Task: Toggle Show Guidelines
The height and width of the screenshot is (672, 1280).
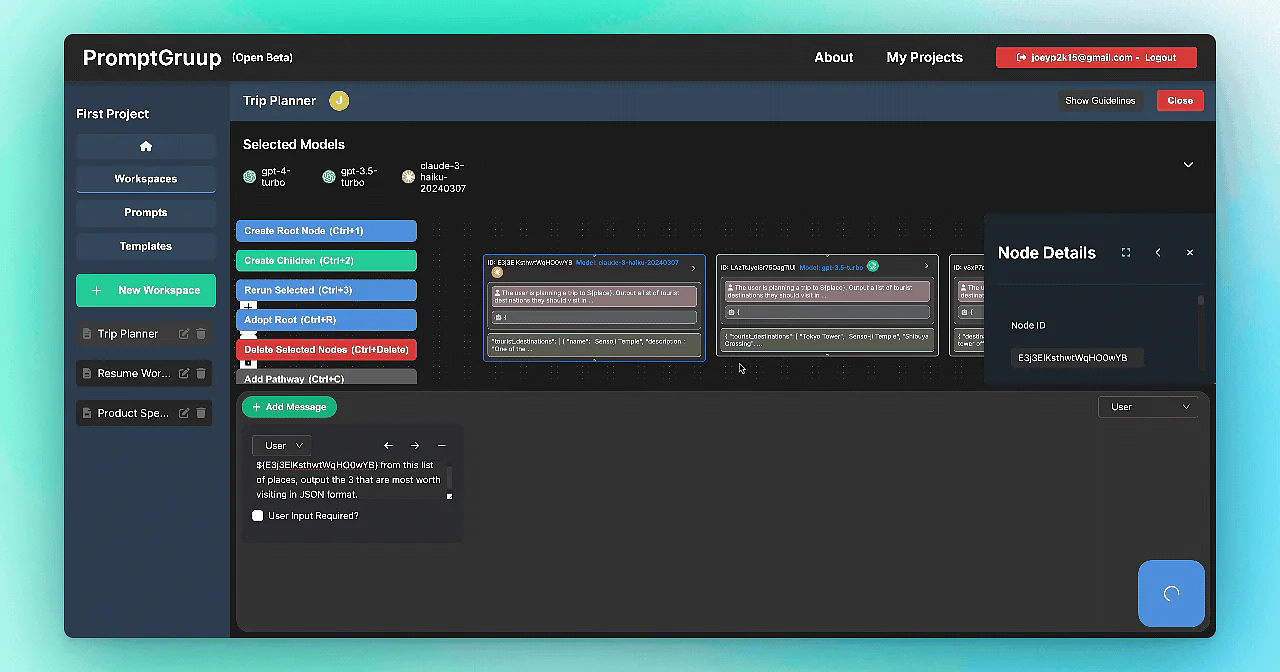Action: tap(1100, 100)
